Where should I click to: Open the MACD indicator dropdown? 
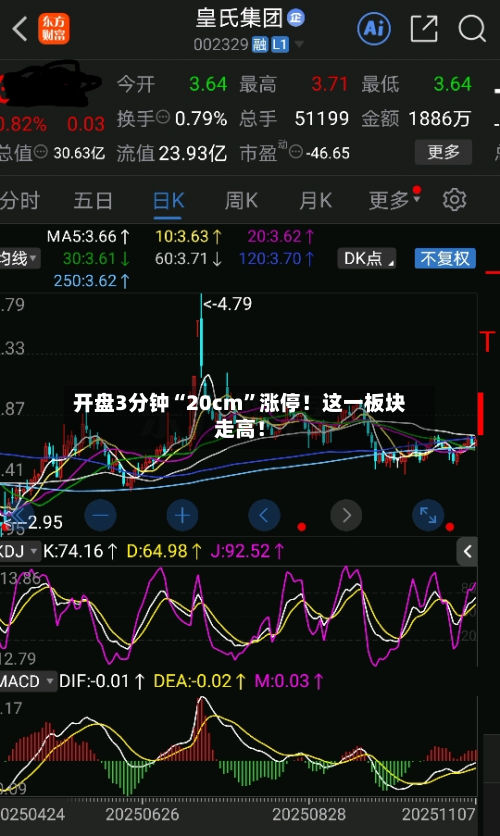[x=28, y=681]
